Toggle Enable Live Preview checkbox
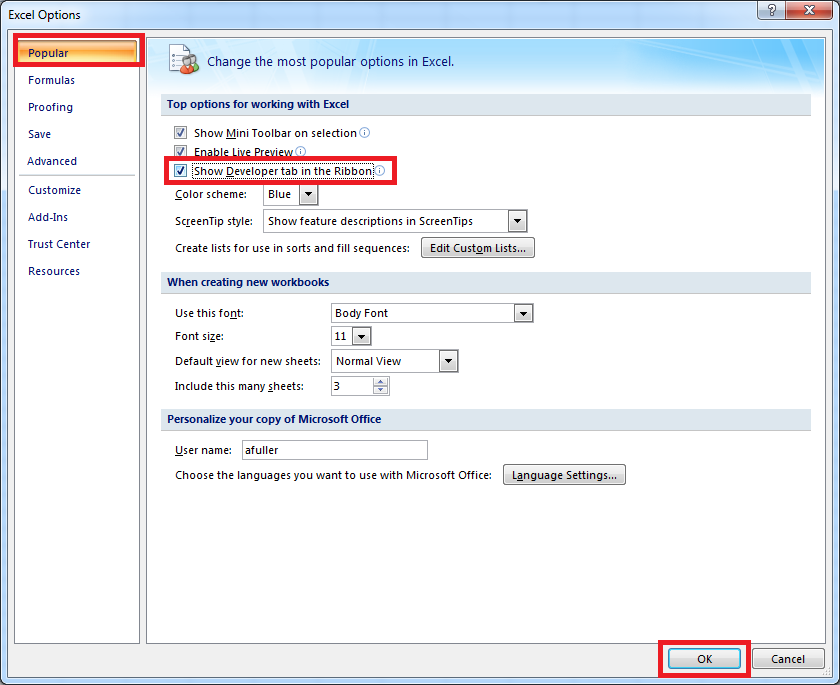840x685 pixels. (181, 151)
